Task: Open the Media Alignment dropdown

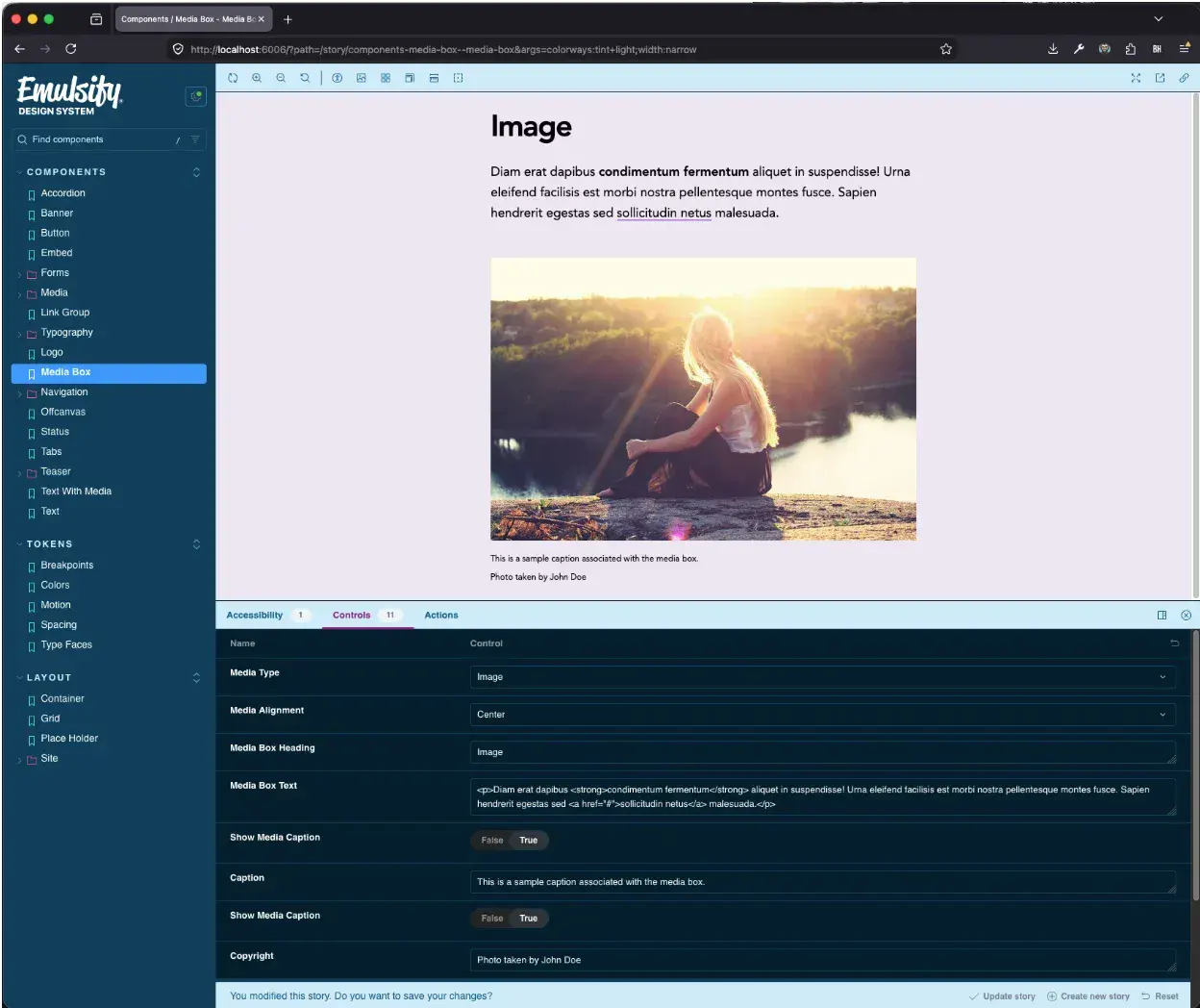Action: coord(823,715)
